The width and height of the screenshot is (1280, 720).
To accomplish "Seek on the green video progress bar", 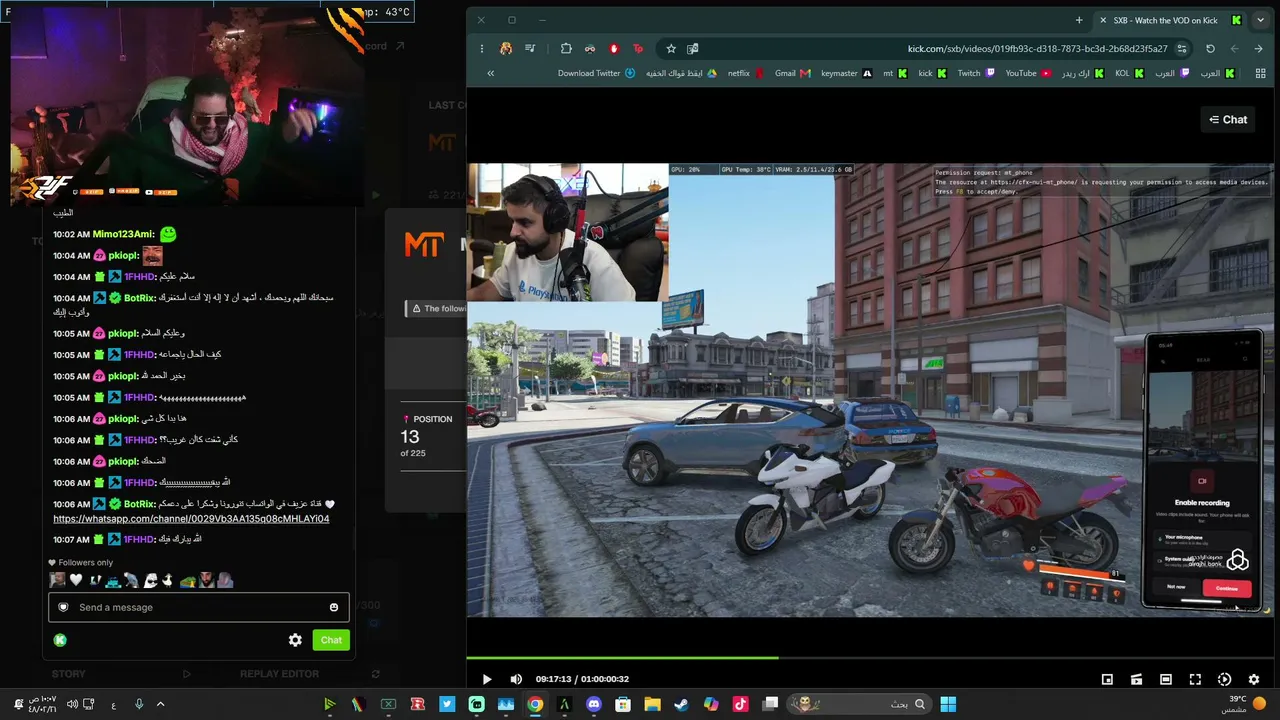I will coord(870,657).
